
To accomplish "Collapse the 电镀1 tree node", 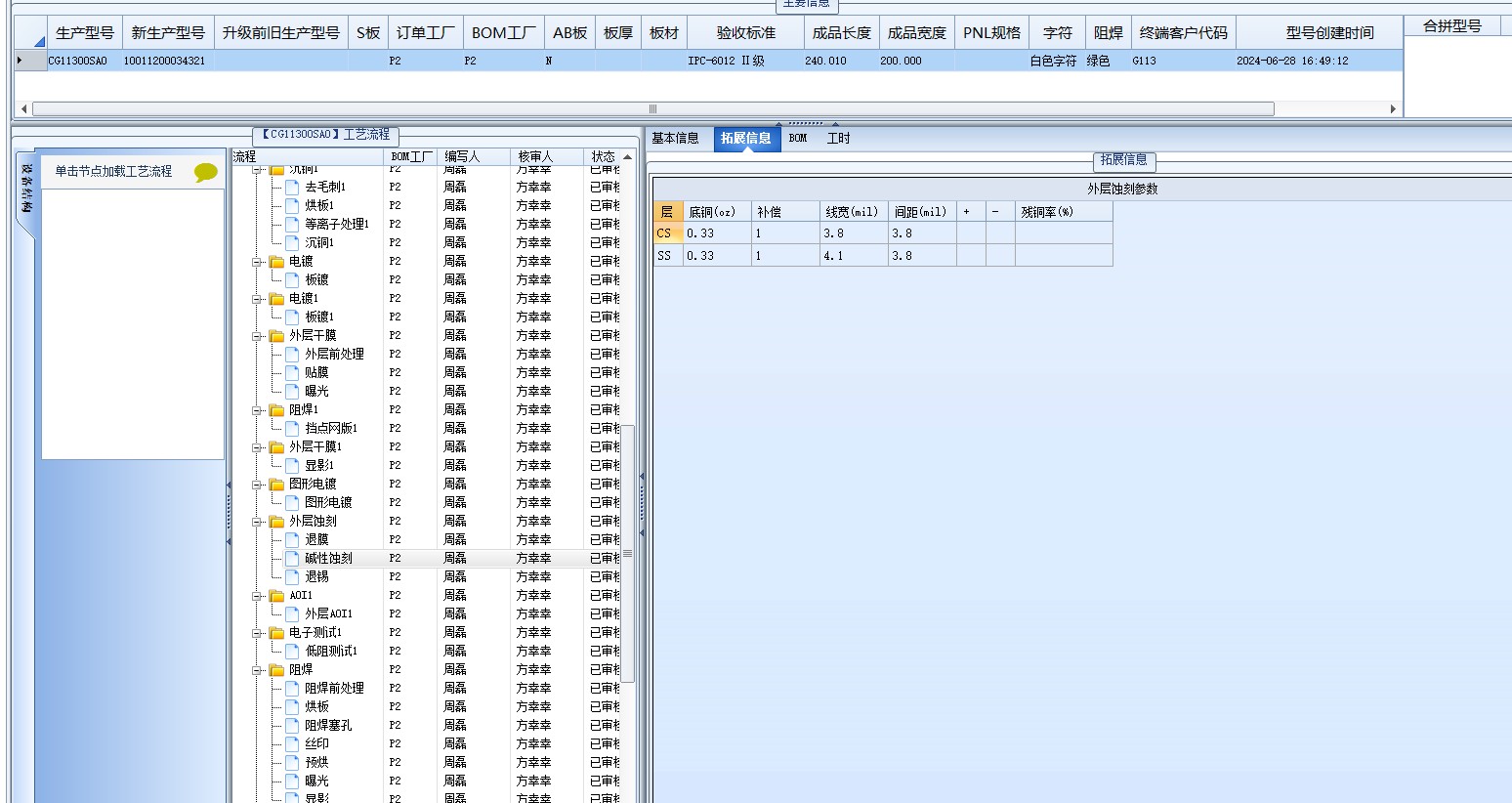I will click(x=258, y=299).
